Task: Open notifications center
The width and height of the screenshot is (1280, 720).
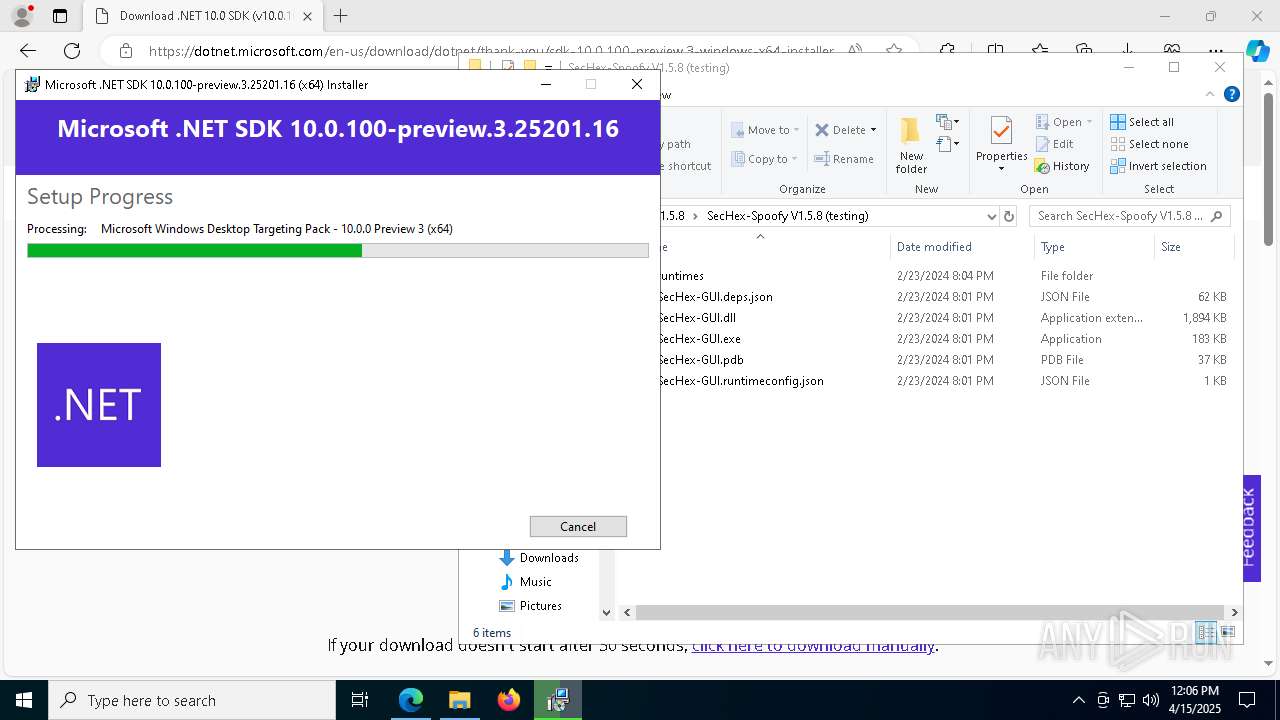Action: pos(1247,700)
